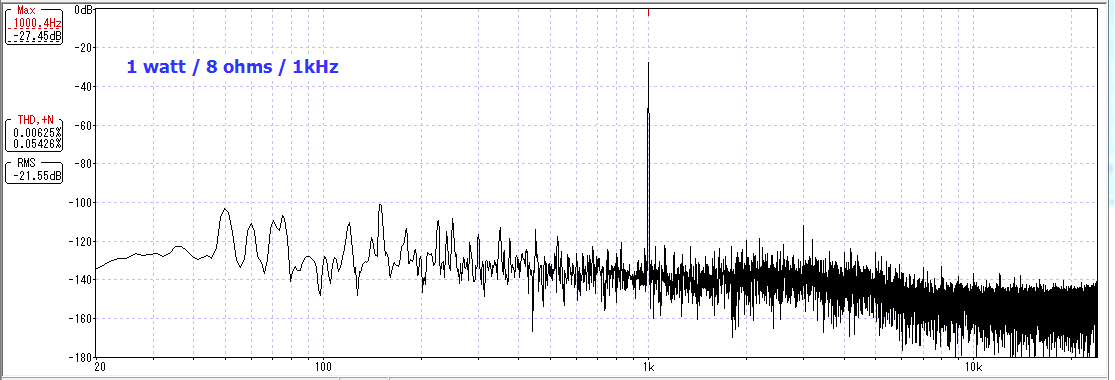The height and width of the screenshot is (380, 1115).
Task: Click the Max readout label
Action: 26,11
